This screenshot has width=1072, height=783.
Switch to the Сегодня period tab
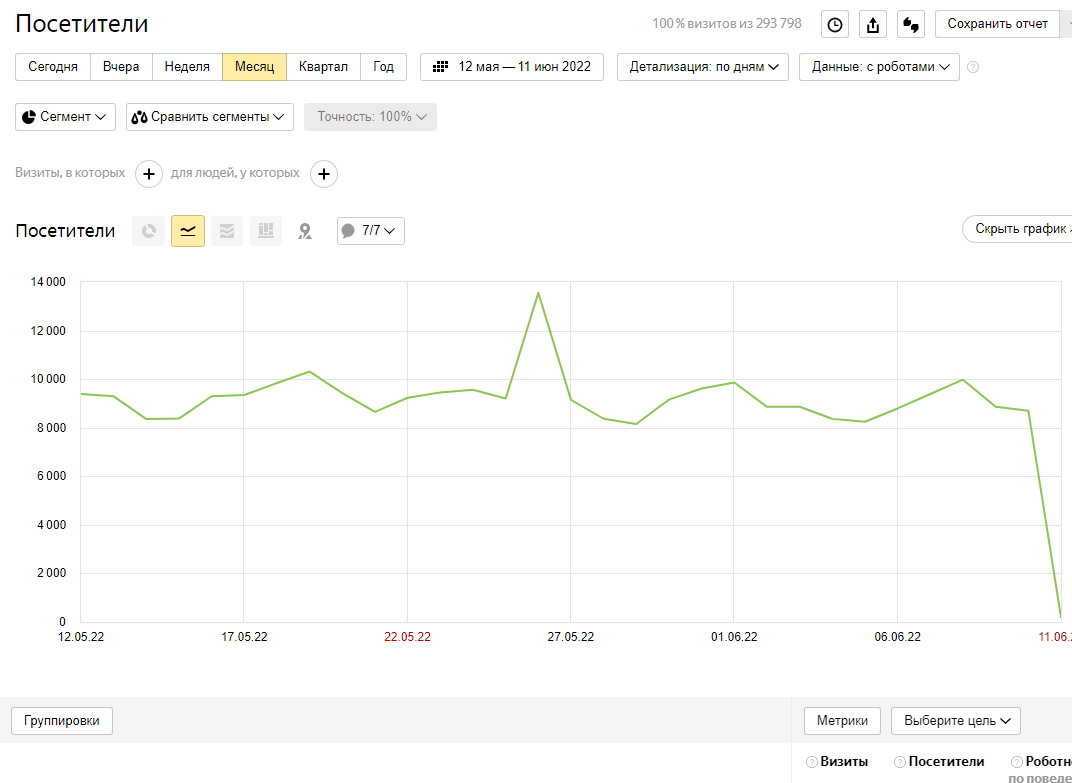coord(53,67)
